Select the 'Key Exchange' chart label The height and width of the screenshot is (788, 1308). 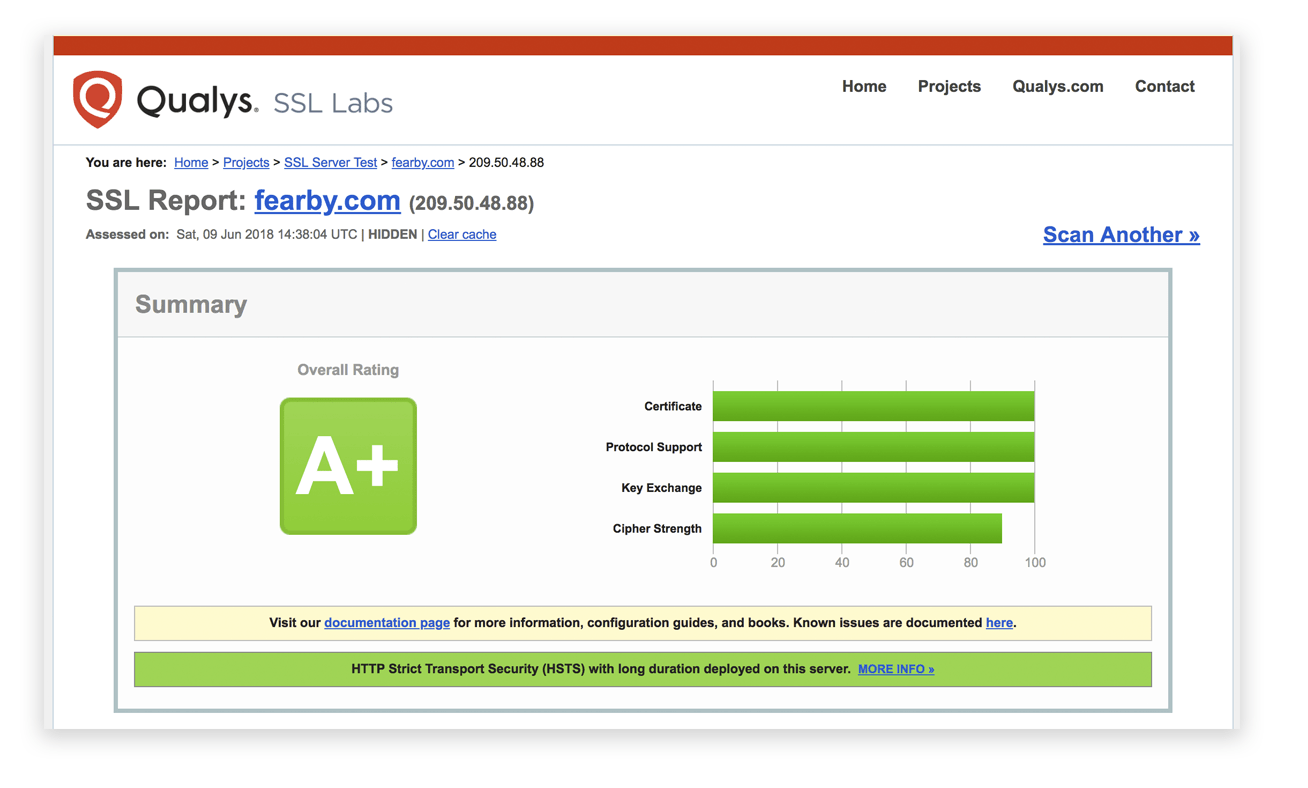pos(662,488)
